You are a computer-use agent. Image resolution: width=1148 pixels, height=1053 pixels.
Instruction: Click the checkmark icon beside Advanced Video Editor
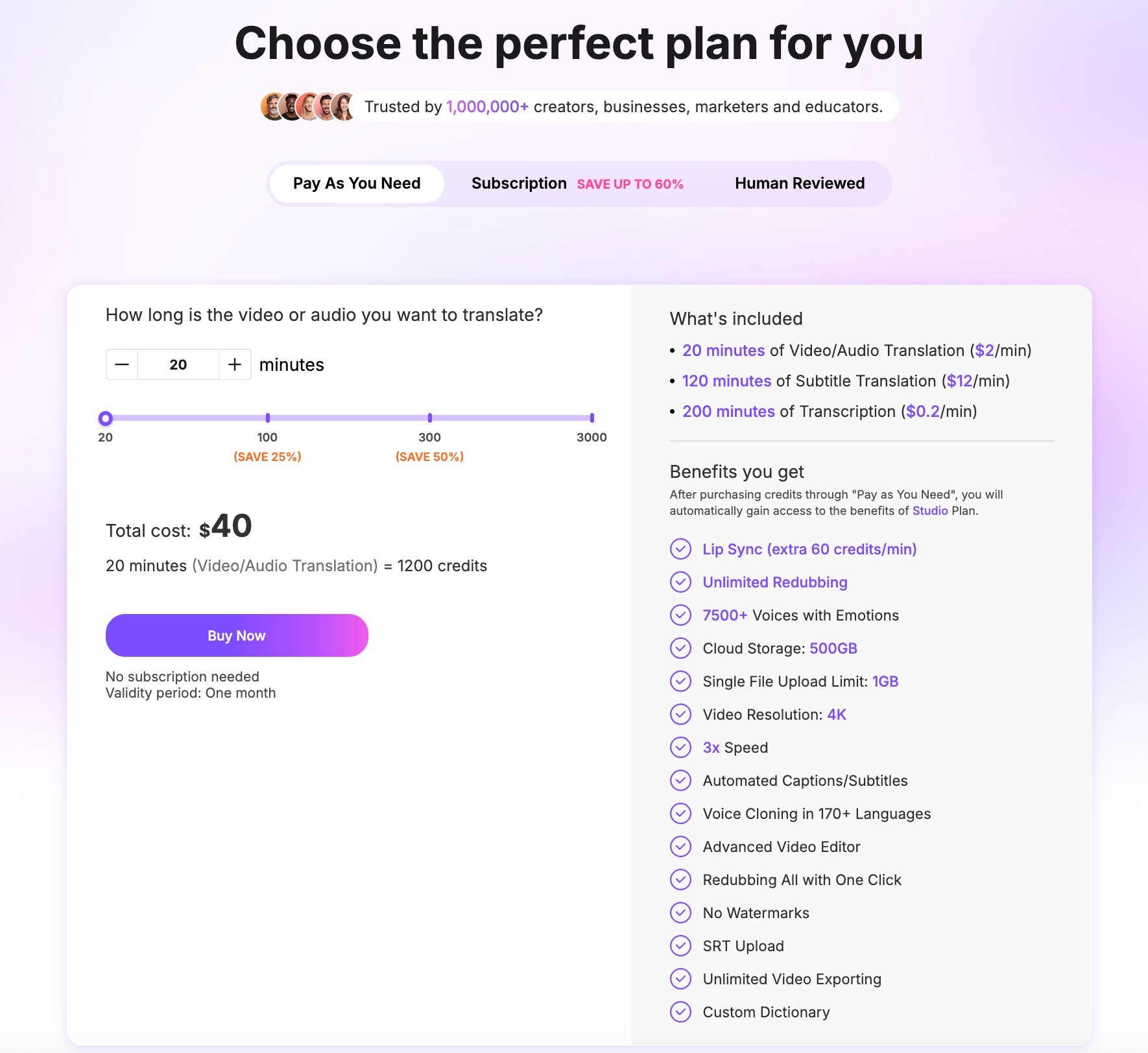[680, 846]
